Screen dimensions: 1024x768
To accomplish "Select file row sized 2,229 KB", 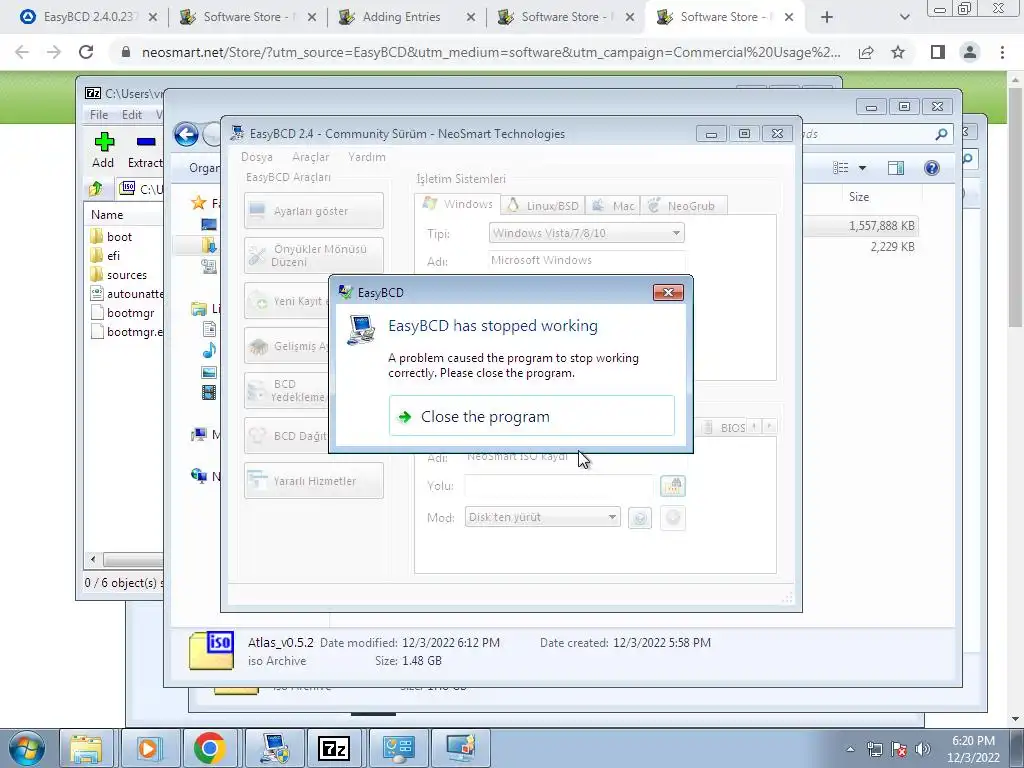I will [892, 246].
